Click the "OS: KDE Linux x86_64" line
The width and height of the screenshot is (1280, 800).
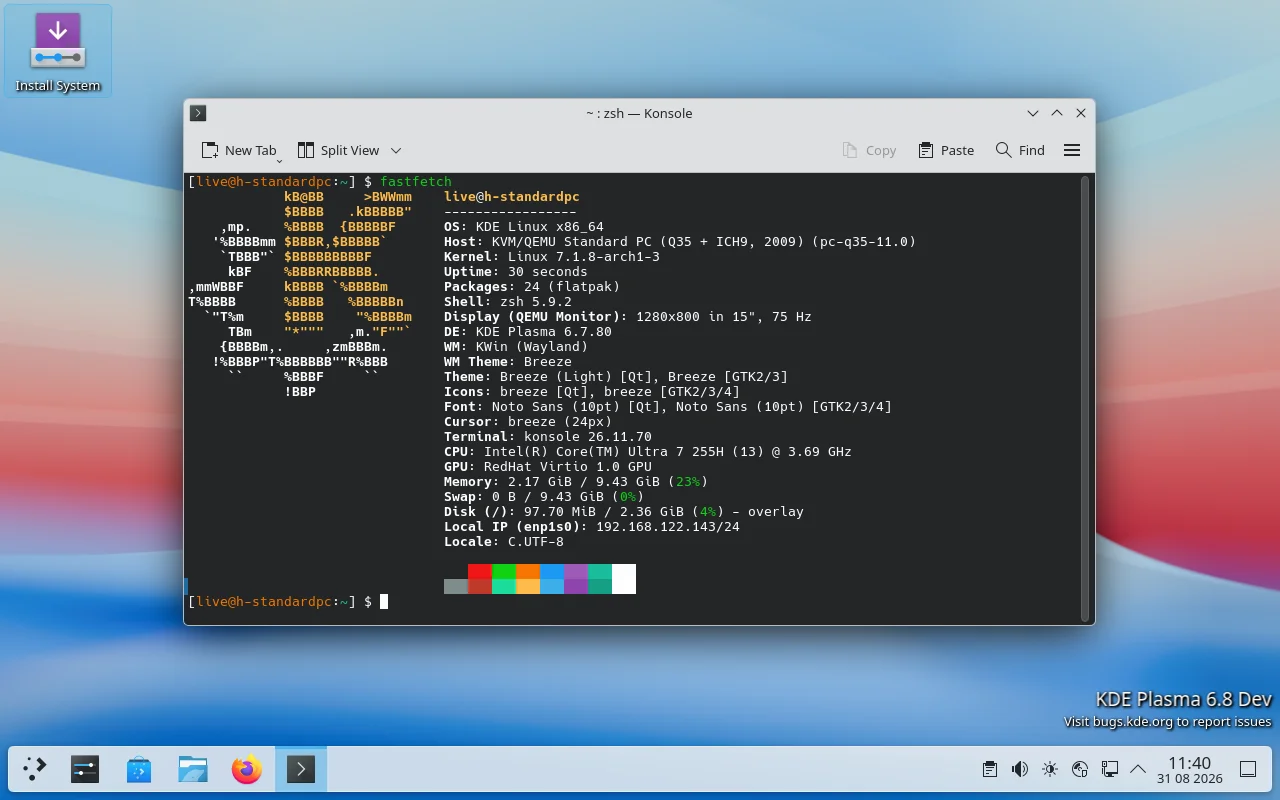coord(524,227)
